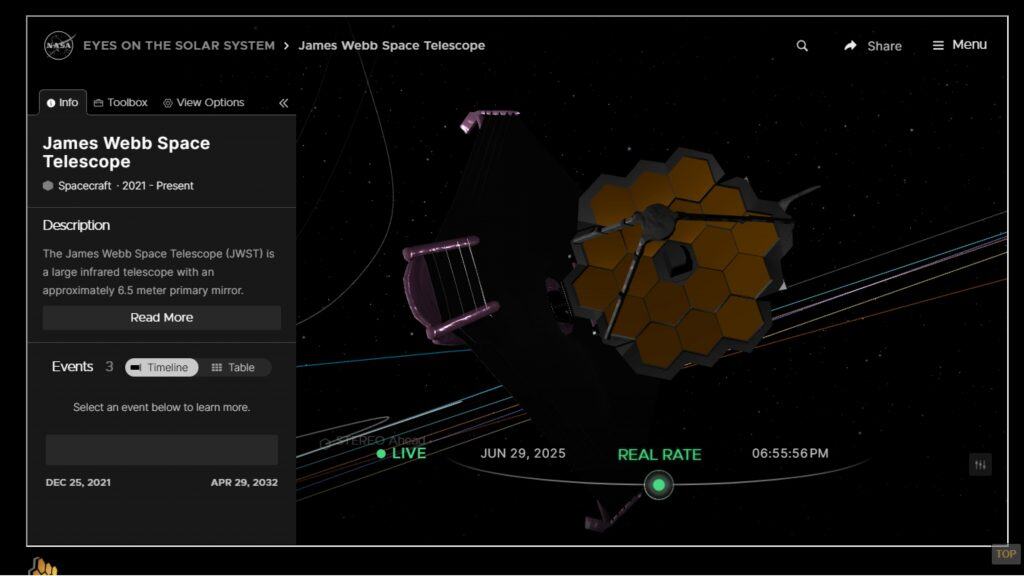Screen dimensions: 1024x576
Task: Click the spacecraft hexagon icon
Action: point(48,185)
